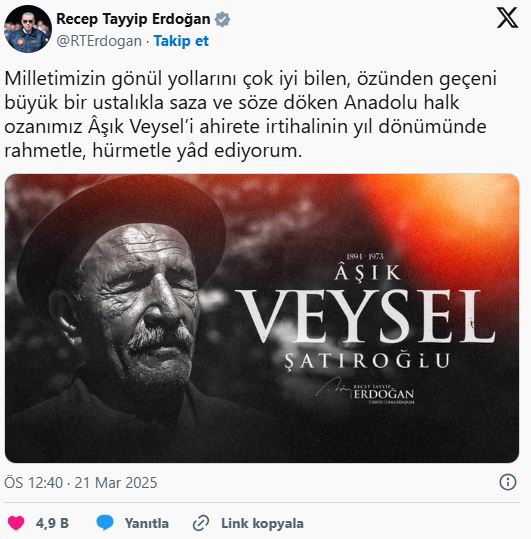531x539 pixels.
Task: Click the Takip et follow link
Action: 181,41
